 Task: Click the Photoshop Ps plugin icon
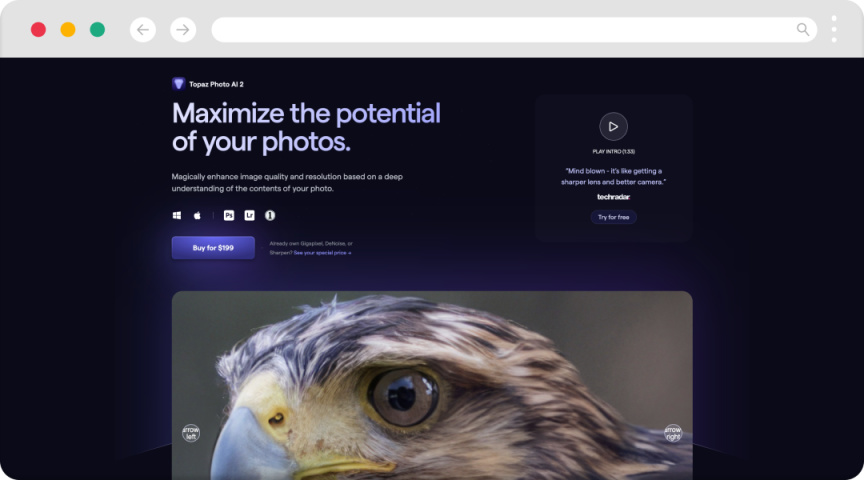229,215
